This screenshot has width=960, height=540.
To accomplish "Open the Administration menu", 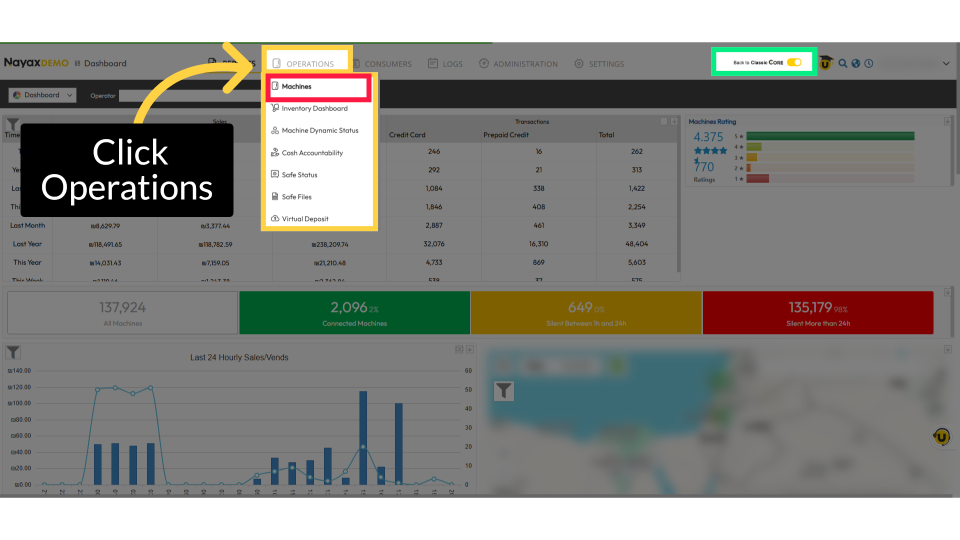I will 519,64.
